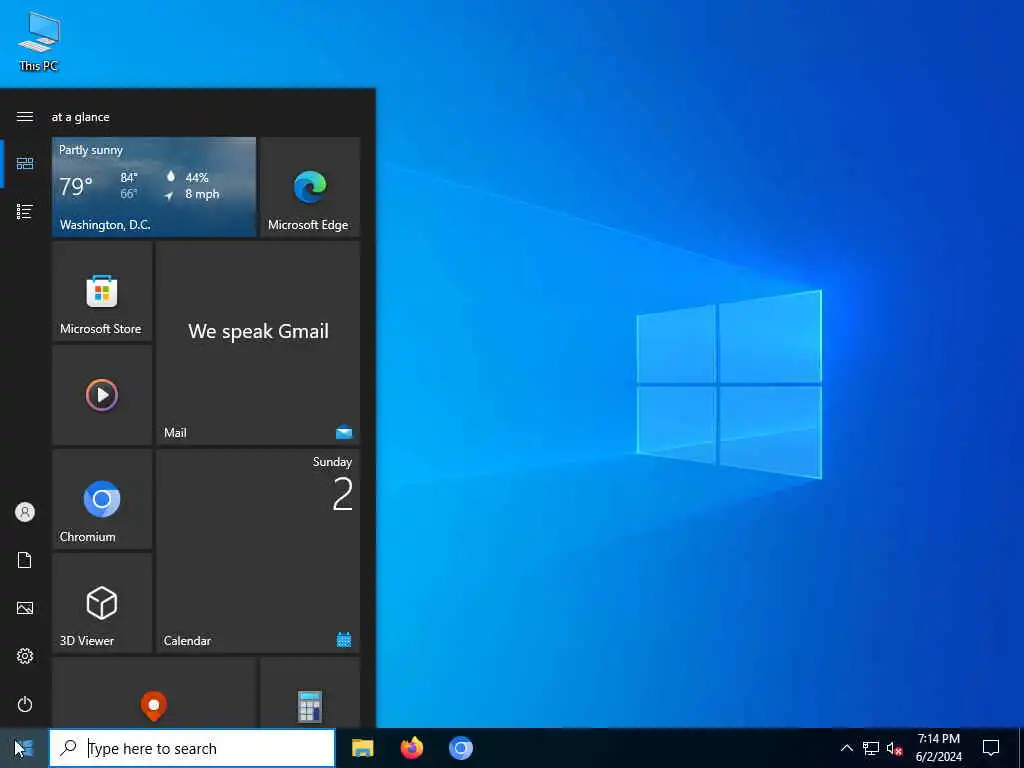Open the 3D Viewer tile

[102, 603]
